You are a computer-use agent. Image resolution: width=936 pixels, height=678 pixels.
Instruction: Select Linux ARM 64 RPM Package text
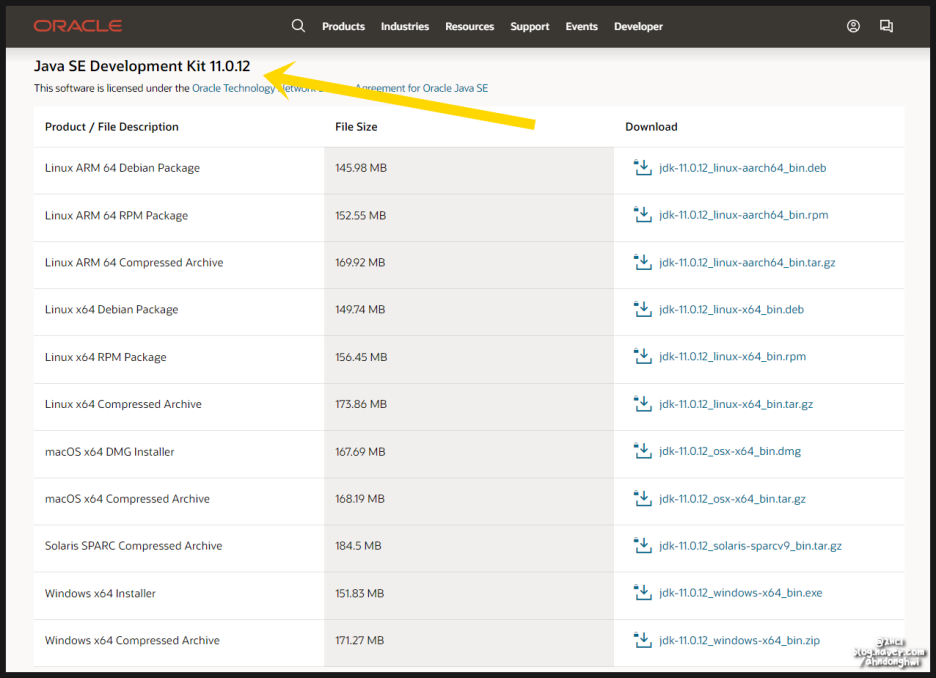pos(116,215)
